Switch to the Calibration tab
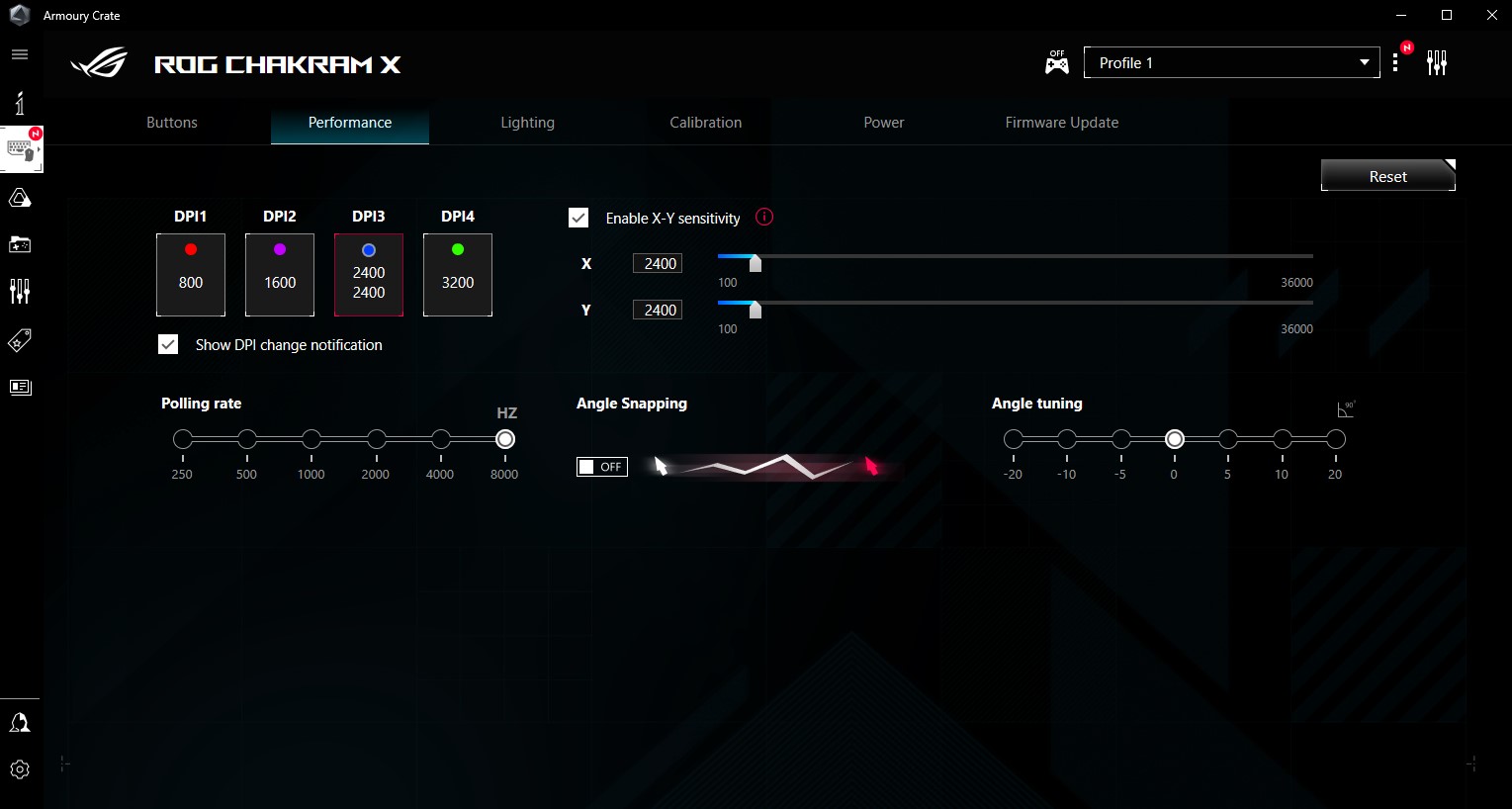This screenshot has width=1512, height=809. coord(706,123)
